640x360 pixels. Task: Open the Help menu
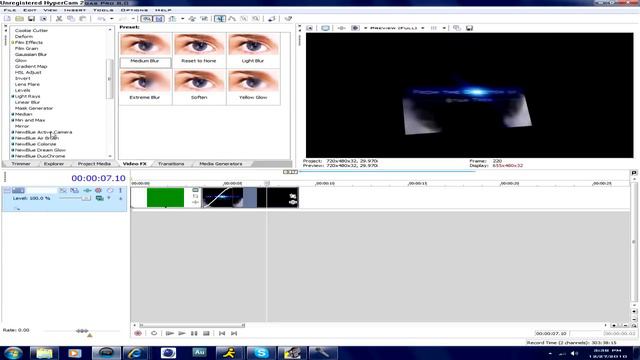(x=163, y=10)
